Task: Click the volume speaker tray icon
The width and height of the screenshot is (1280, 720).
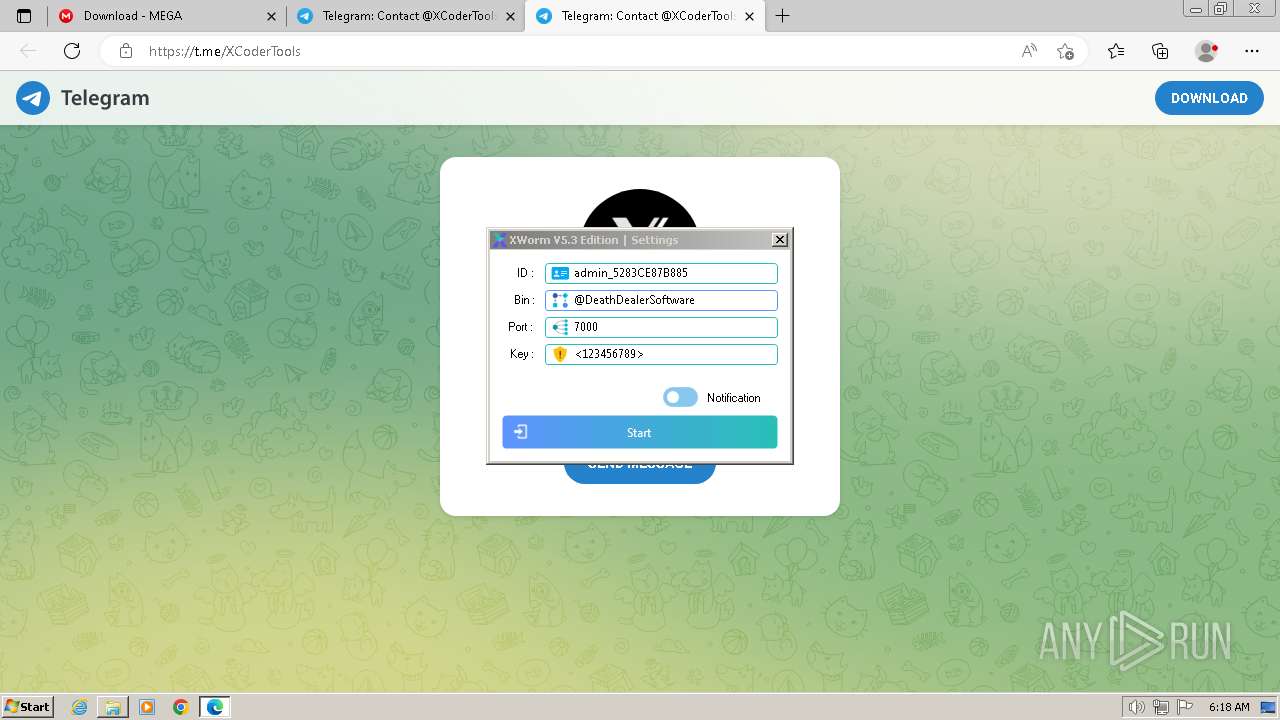Action: [x=1137, y=707]
